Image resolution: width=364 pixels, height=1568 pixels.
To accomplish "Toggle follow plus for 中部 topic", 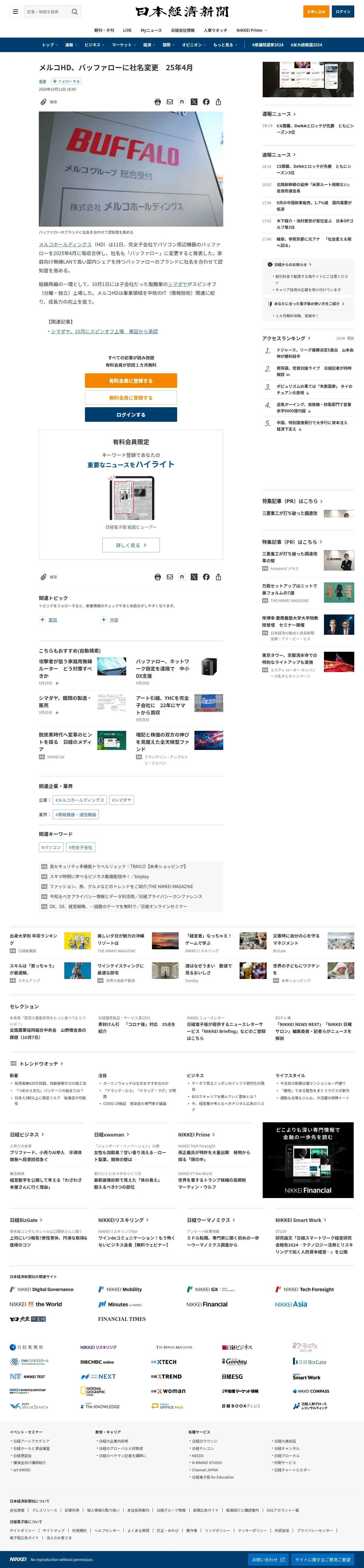I will (x=104, y=620).
